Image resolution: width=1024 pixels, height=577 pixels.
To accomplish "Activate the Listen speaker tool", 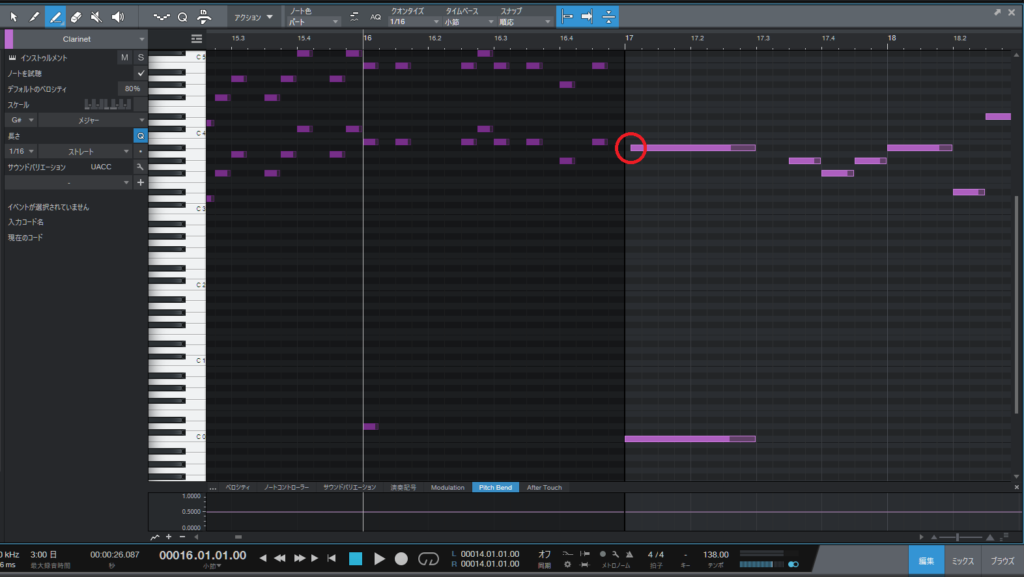I will click(118, 17).
